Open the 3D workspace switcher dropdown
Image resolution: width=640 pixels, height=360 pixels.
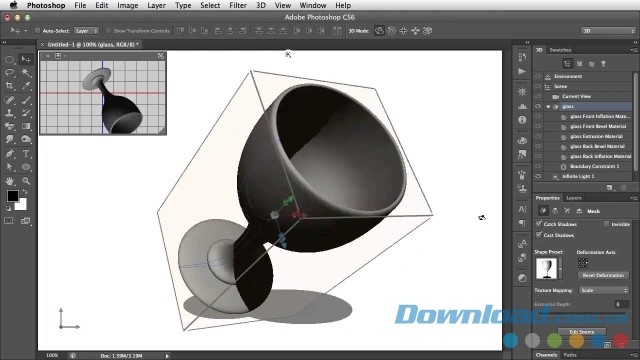click(x=608, y=31)
